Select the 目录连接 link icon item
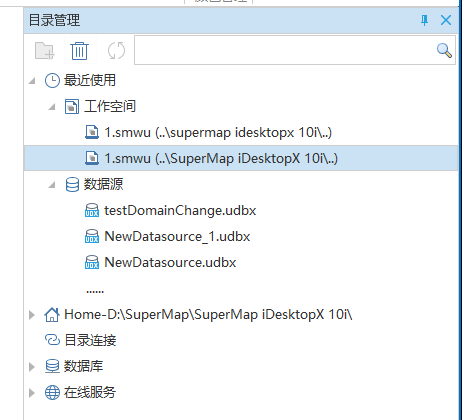The height and width of the screenshot is (420, 462). click(52, 340)
